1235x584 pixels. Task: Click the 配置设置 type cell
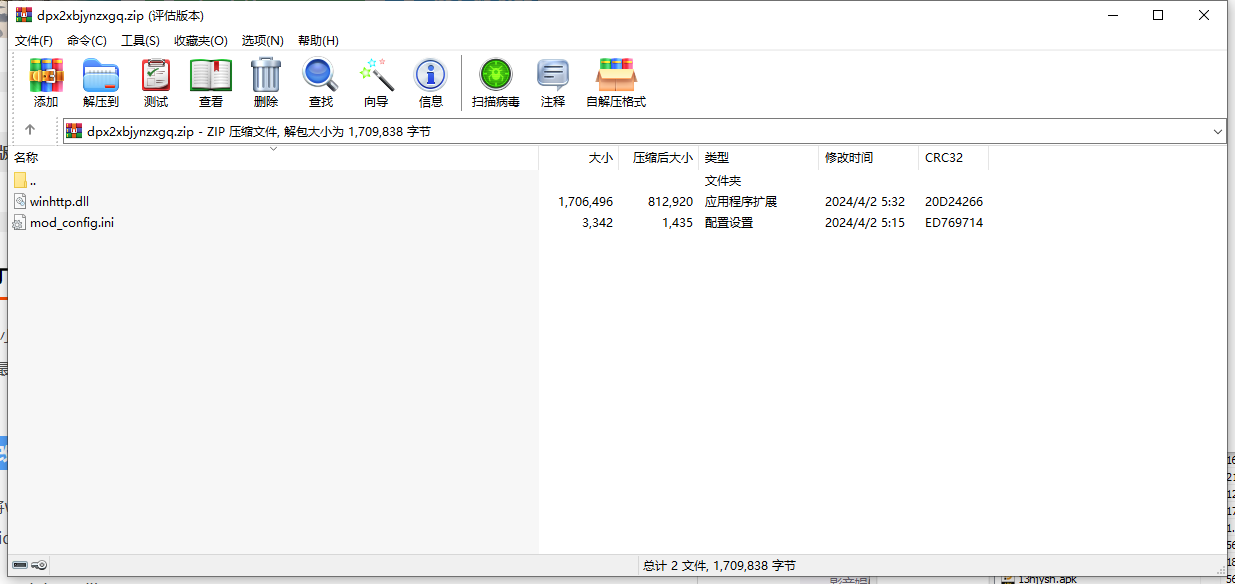click(x=729, y=222)
